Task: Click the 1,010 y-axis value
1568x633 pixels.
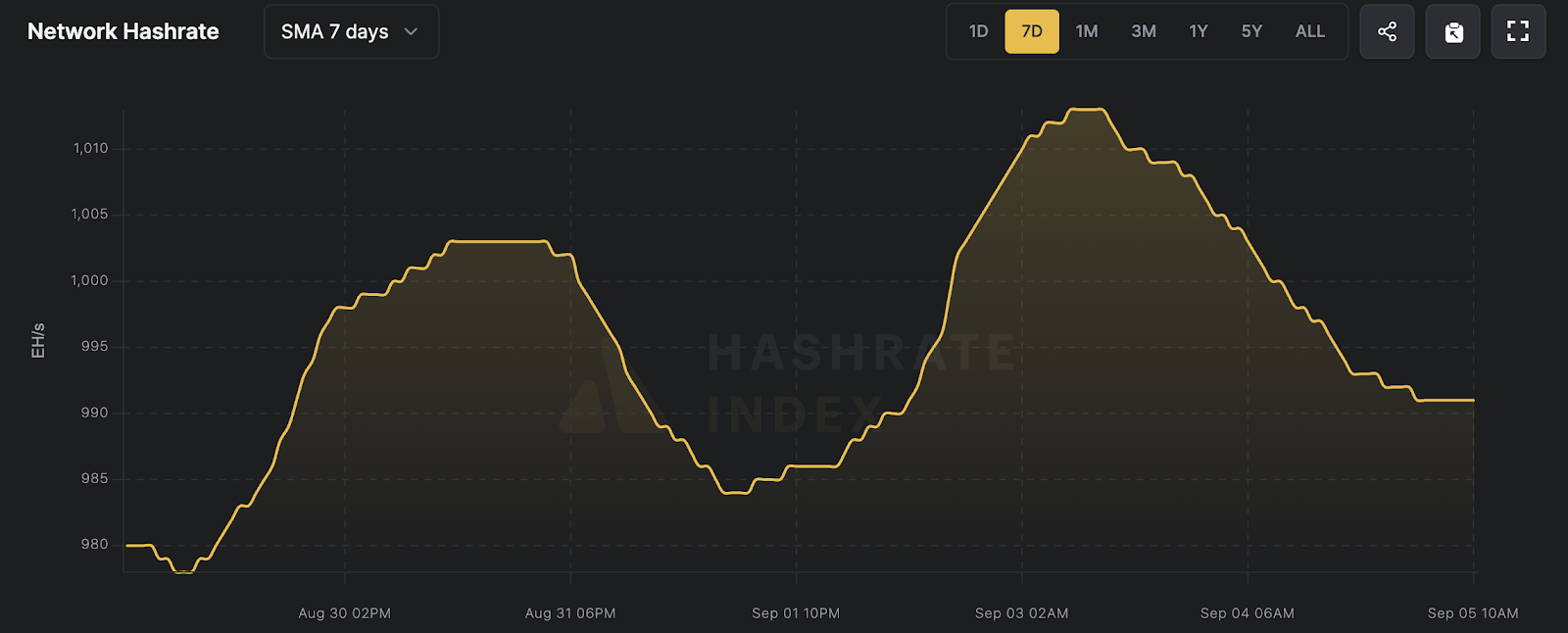Action: (90, 148)
